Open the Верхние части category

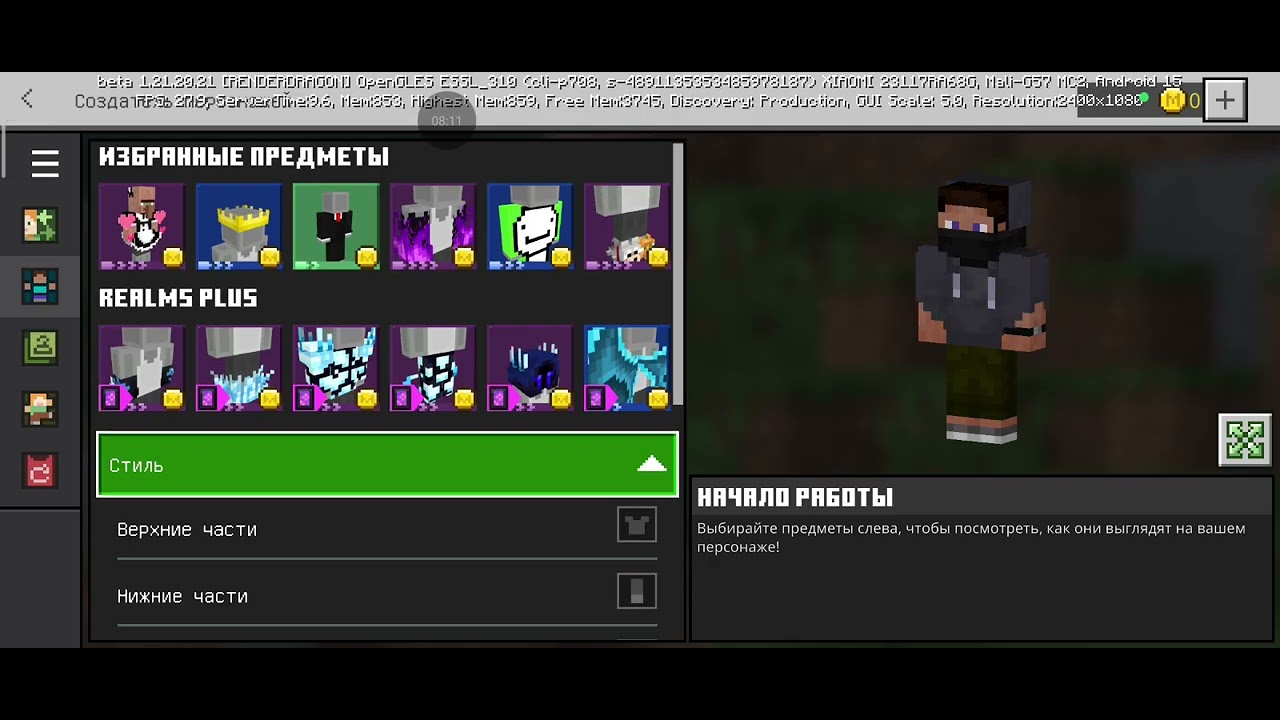(x=387, y=528)
